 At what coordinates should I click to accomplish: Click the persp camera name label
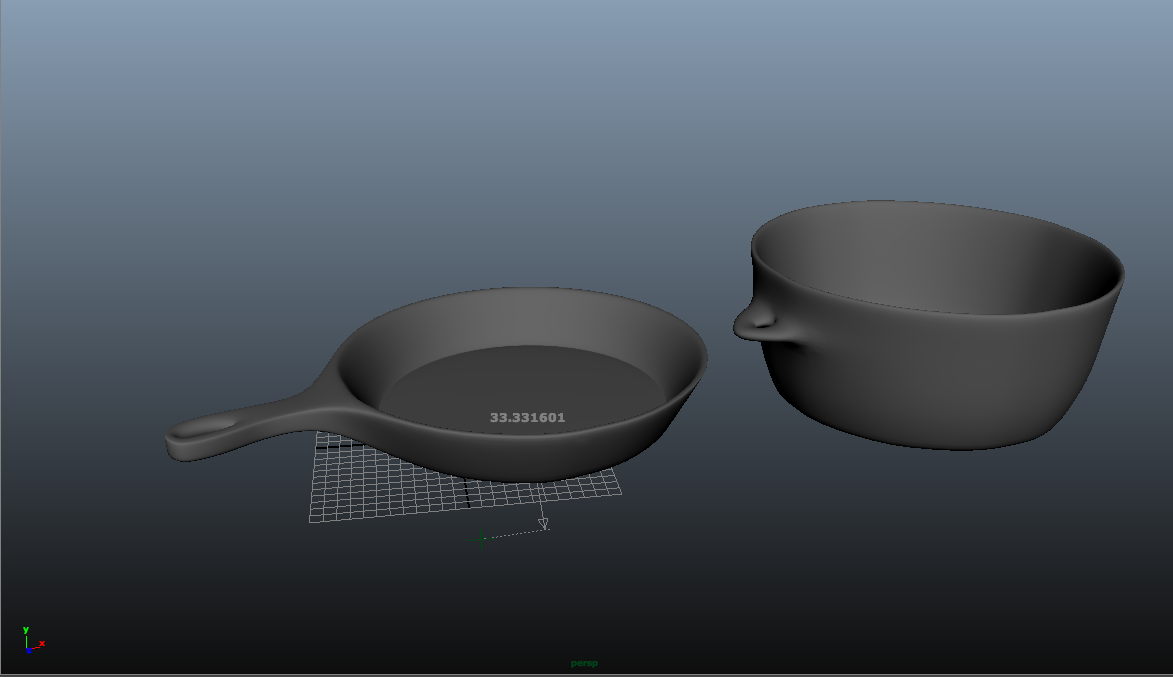point(584,663)
